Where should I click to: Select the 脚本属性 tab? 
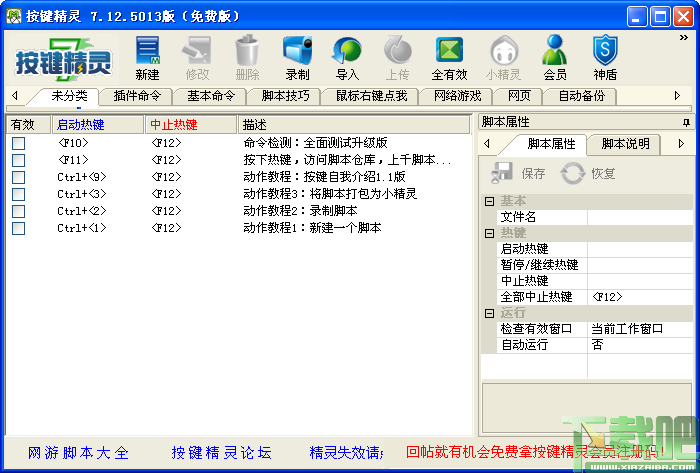pyautogui.click(x=551, y=144)
